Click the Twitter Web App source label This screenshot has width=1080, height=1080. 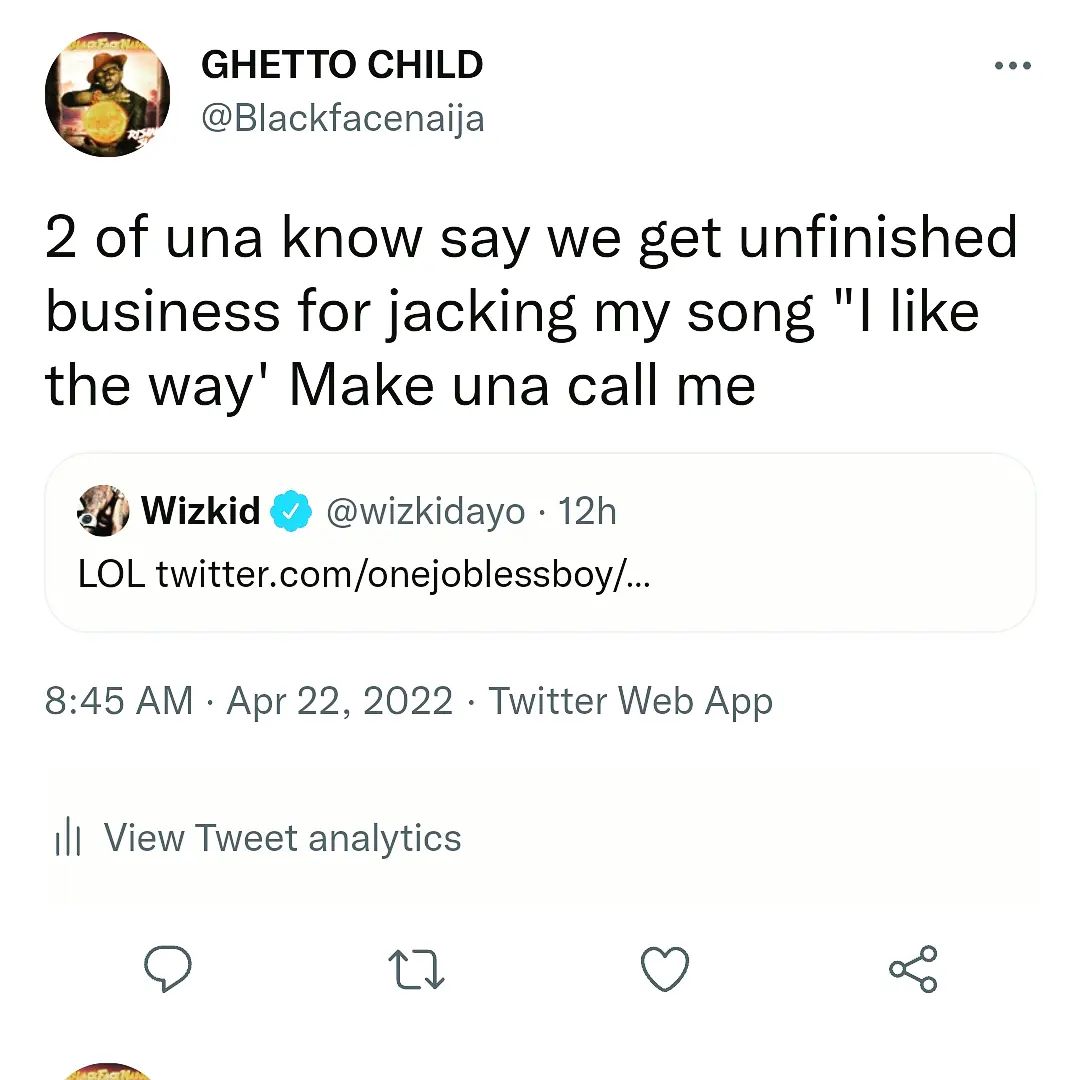630,701
